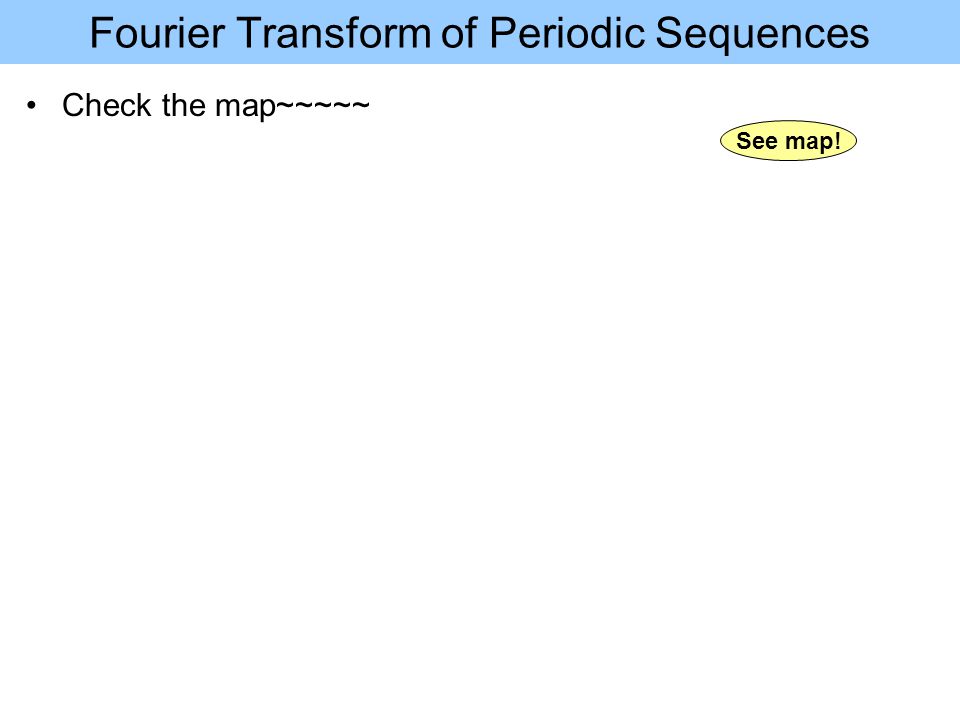The height and width of the screenshot is (720, 960).
Task: Click the word "the" in the bullet text
Action: [x=184, y=105]
